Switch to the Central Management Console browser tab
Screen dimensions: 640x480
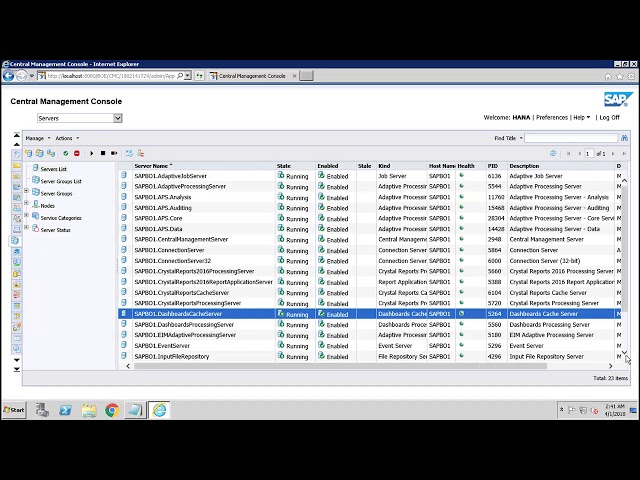(252, 76)
